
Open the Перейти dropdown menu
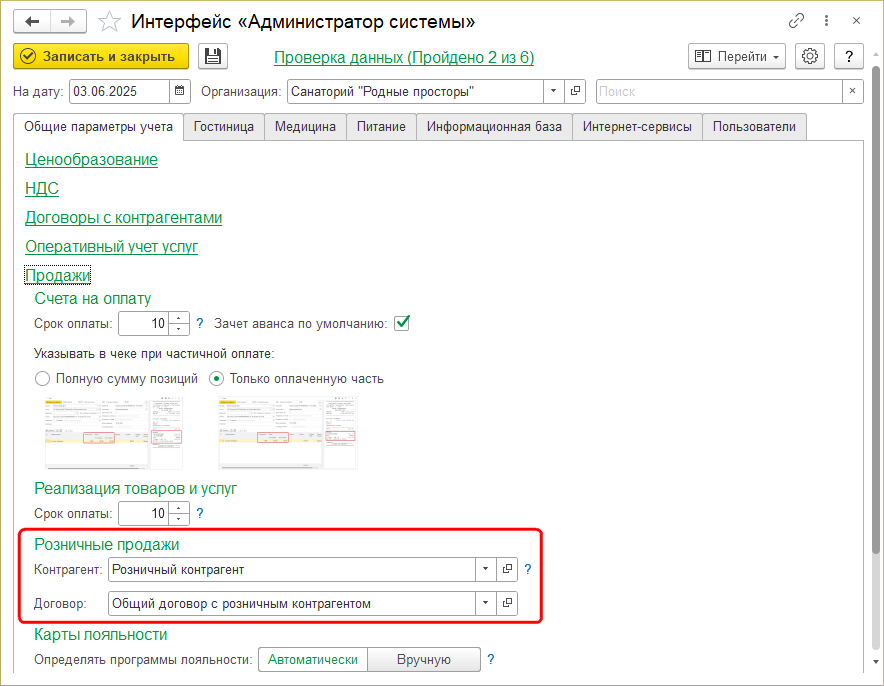[737, 56]
